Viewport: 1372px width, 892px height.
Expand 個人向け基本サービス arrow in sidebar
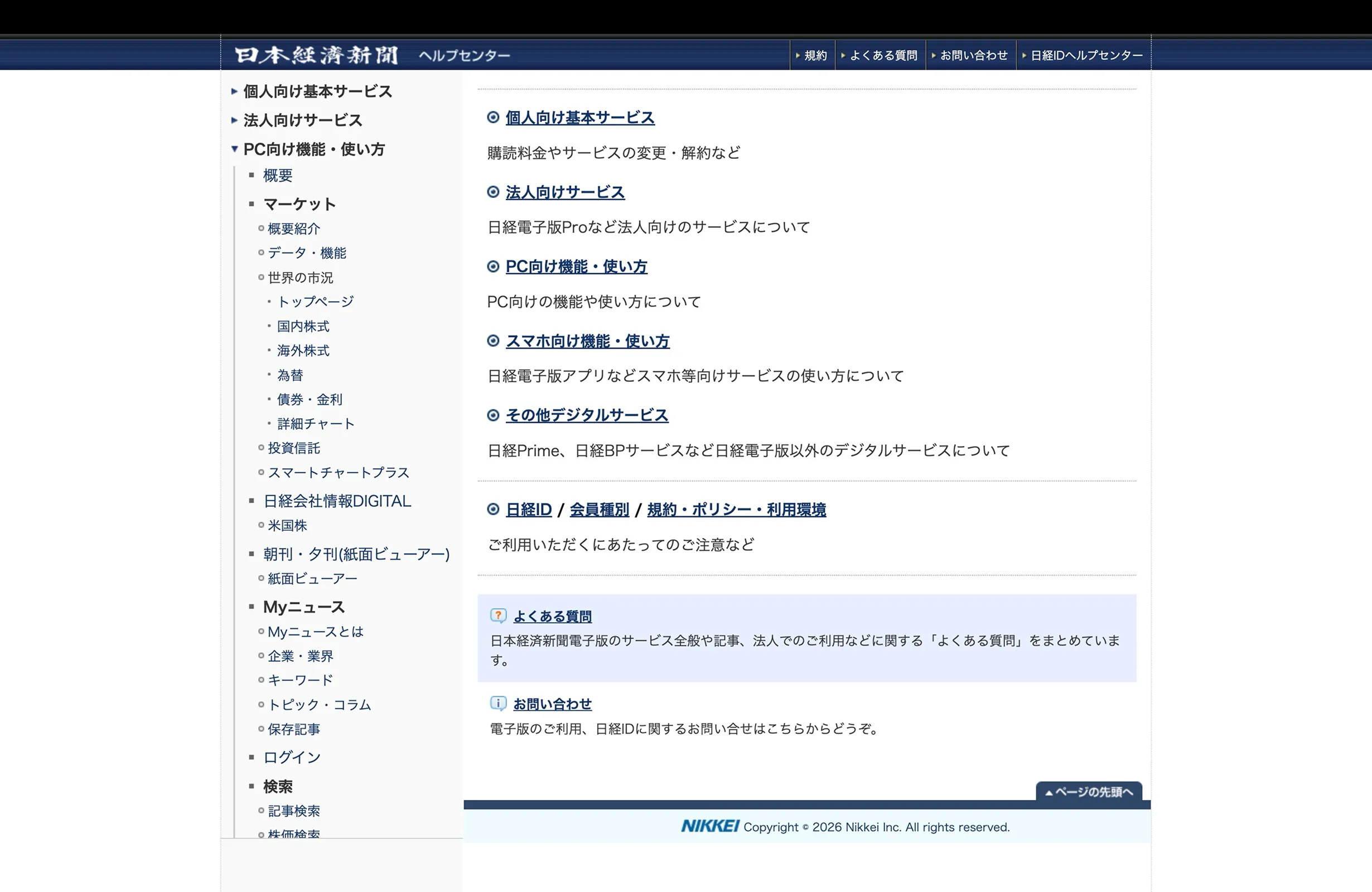point(234,91)
